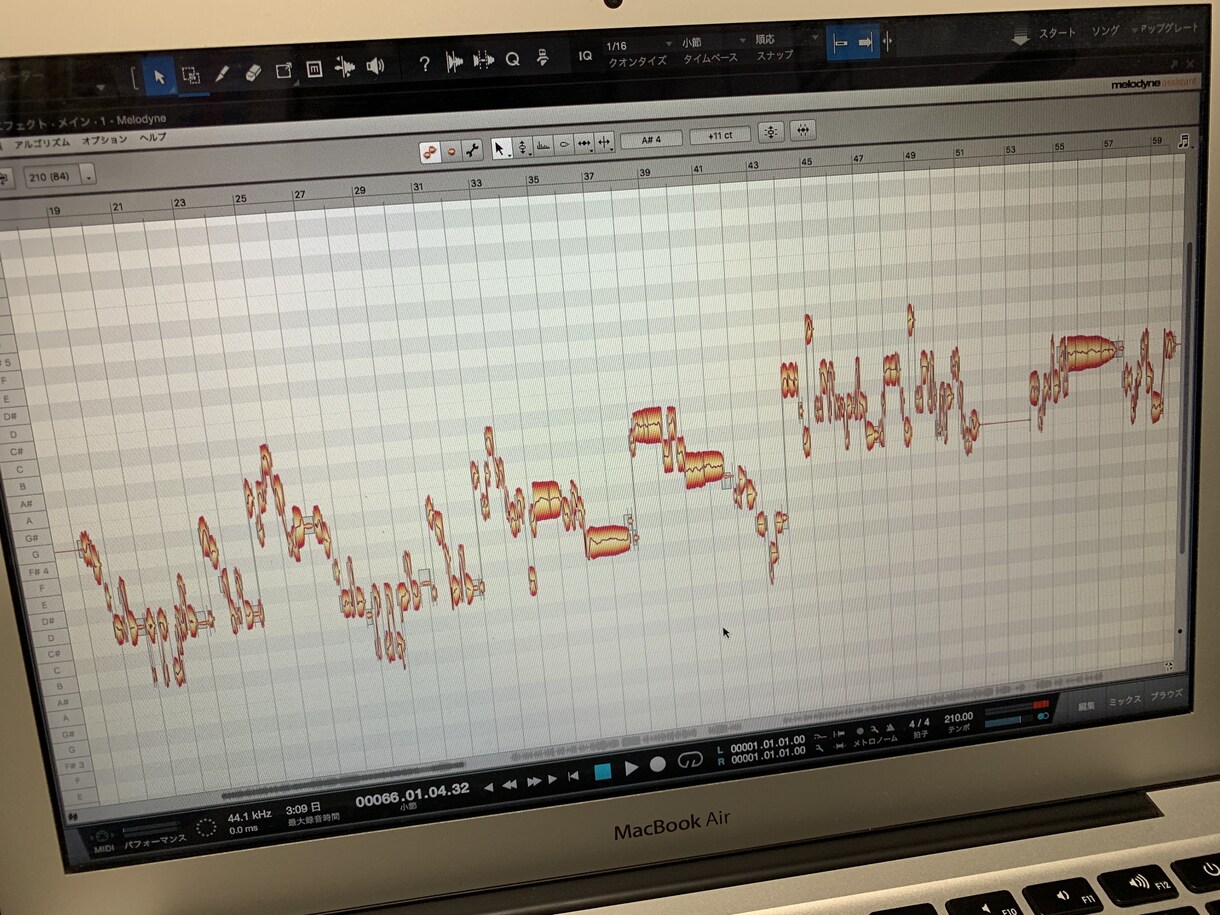Toggle the loop button in transport
This screenshot has width=1220, height=915.
(x=690, y=759)
